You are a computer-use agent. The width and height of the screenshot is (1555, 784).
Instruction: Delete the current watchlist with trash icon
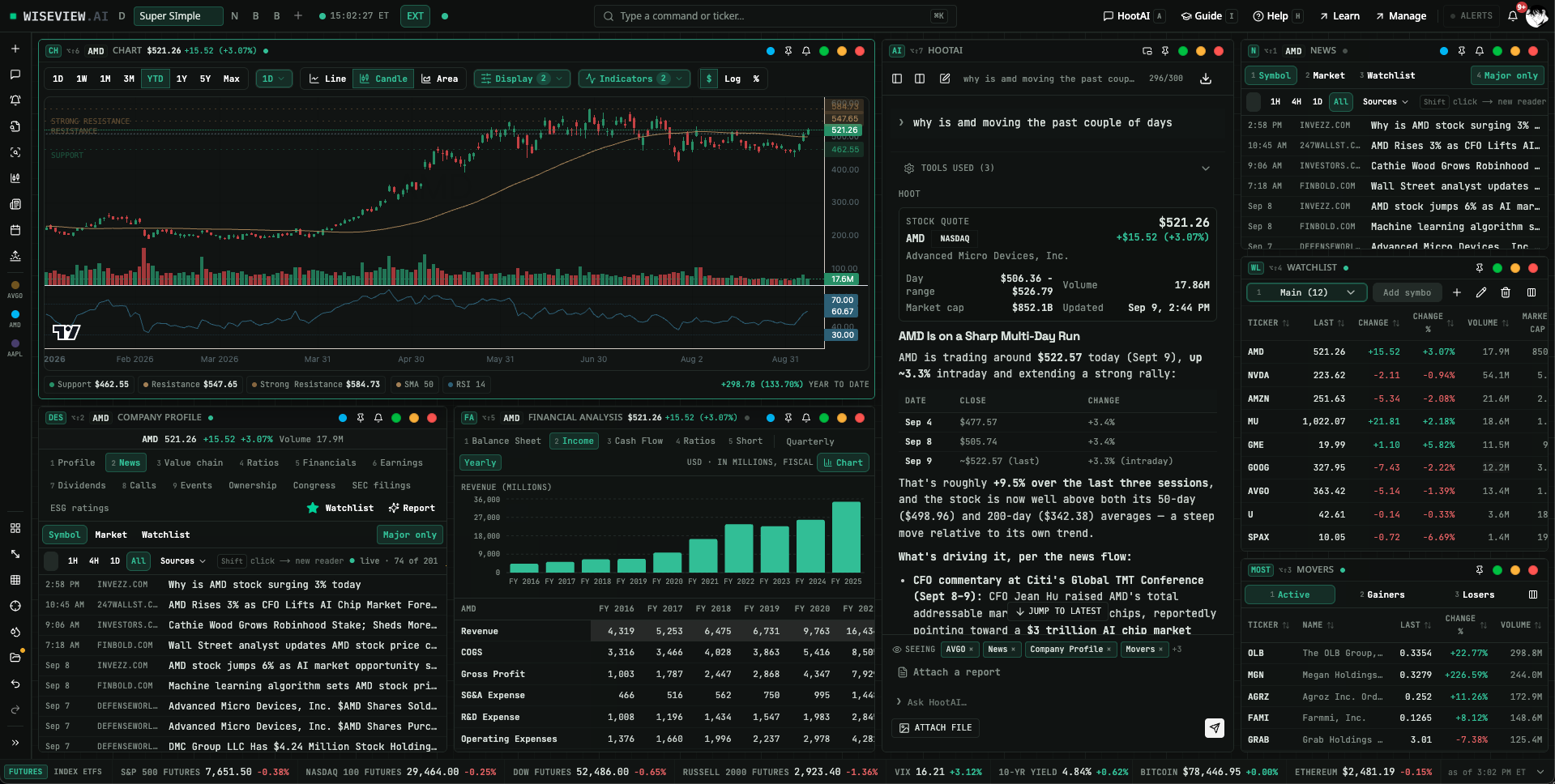click(1506, 292)
